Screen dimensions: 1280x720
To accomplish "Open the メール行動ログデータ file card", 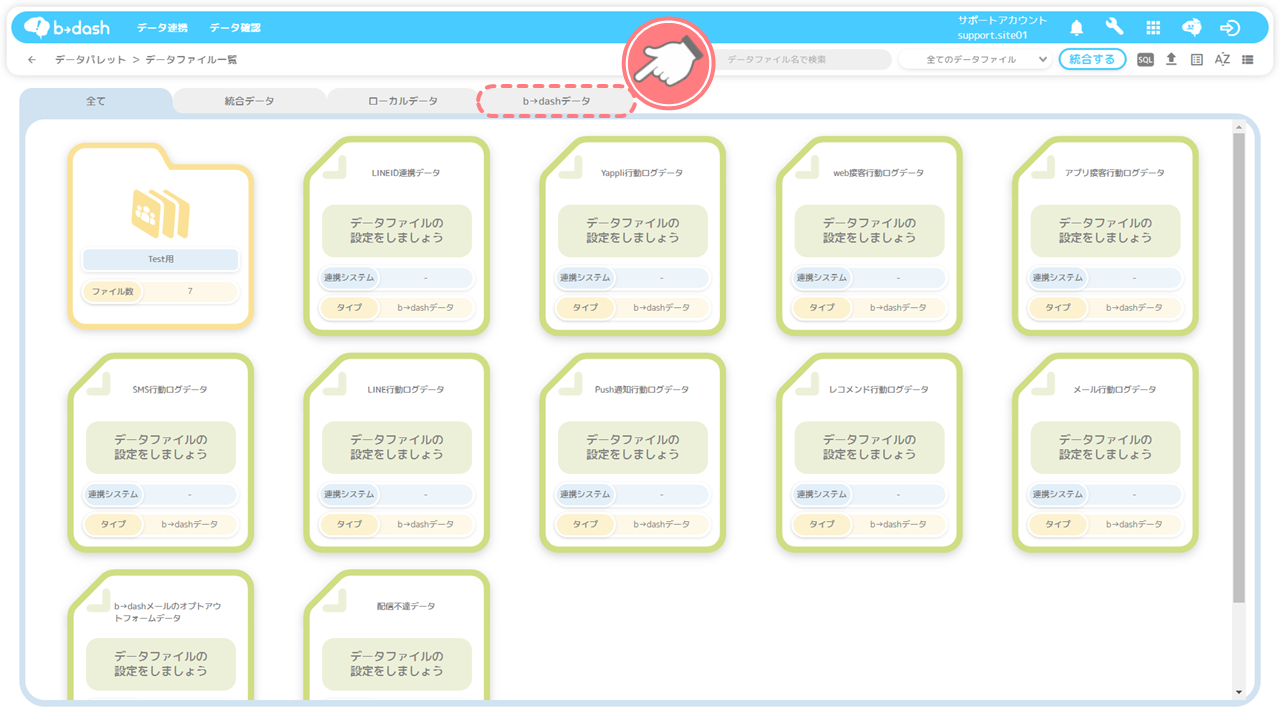I will (x=1105, y=452).
